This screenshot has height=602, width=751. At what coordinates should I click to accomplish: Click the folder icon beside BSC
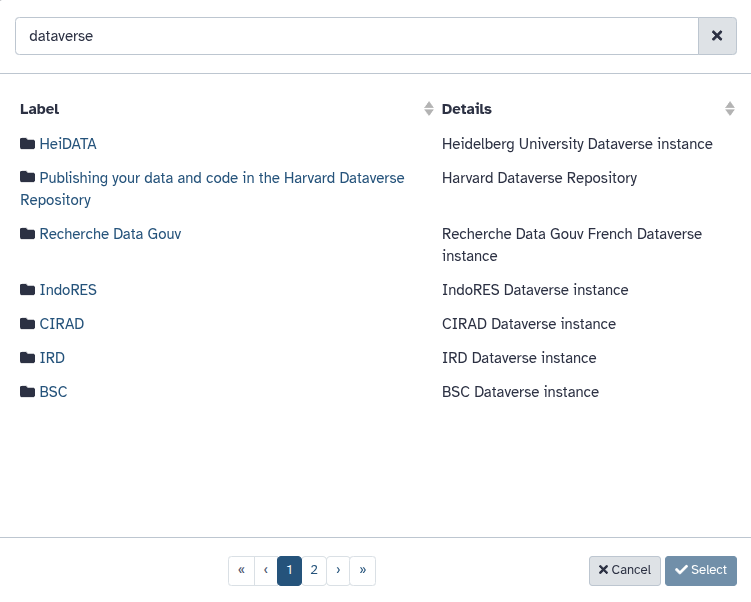point(27,392)
